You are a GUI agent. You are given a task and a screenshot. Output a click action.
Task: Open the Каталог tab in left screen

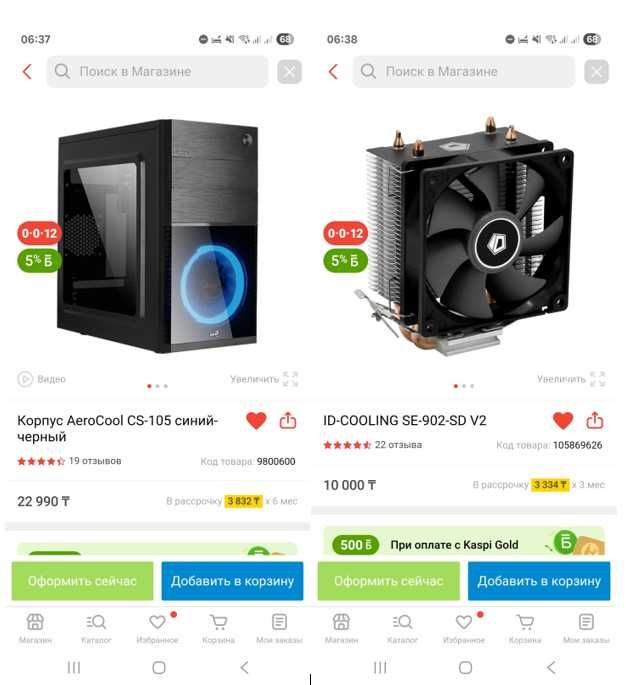click(96, 628)
